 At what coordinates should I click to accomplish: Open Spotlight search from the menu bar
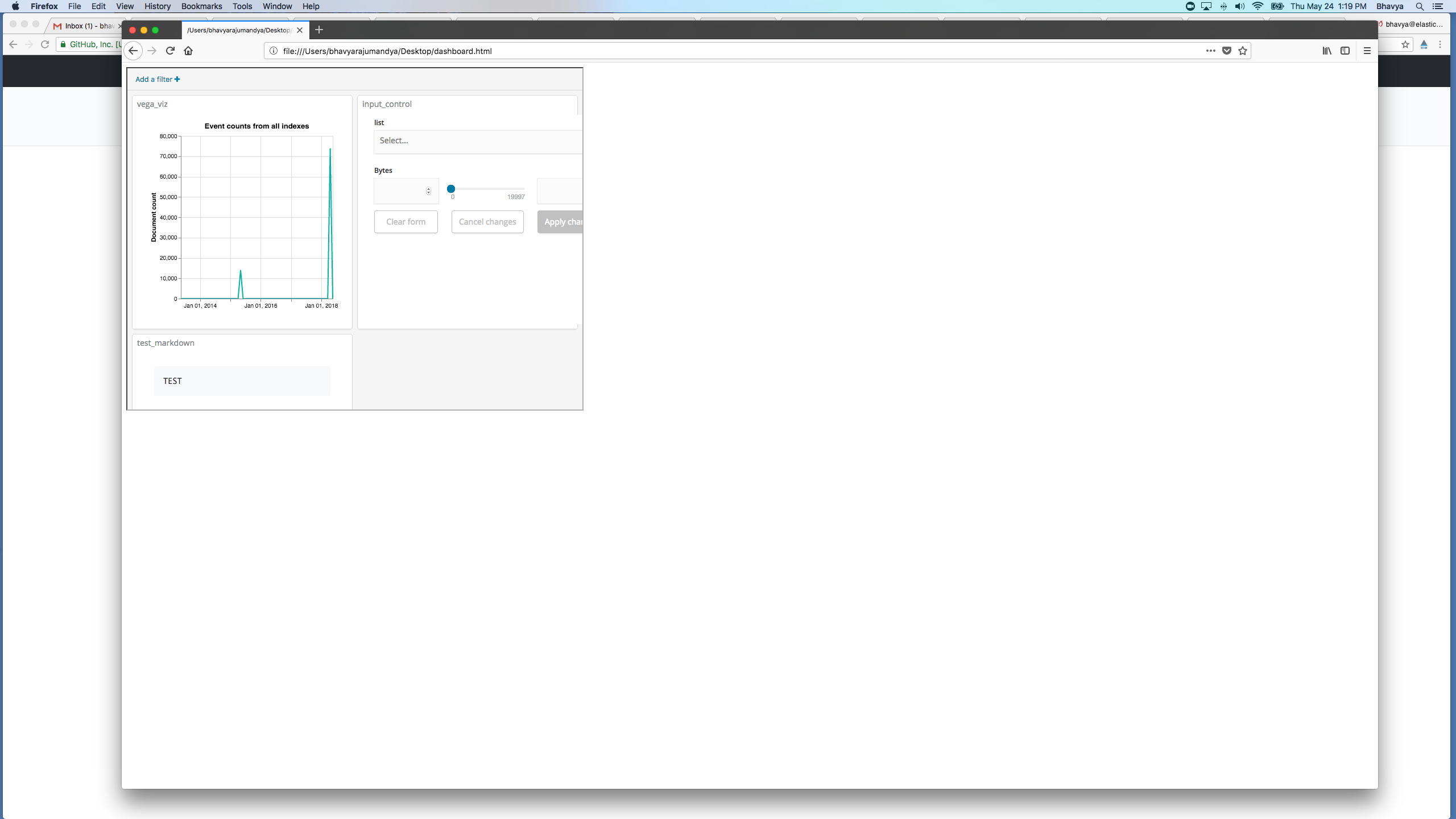(1420, 6)
